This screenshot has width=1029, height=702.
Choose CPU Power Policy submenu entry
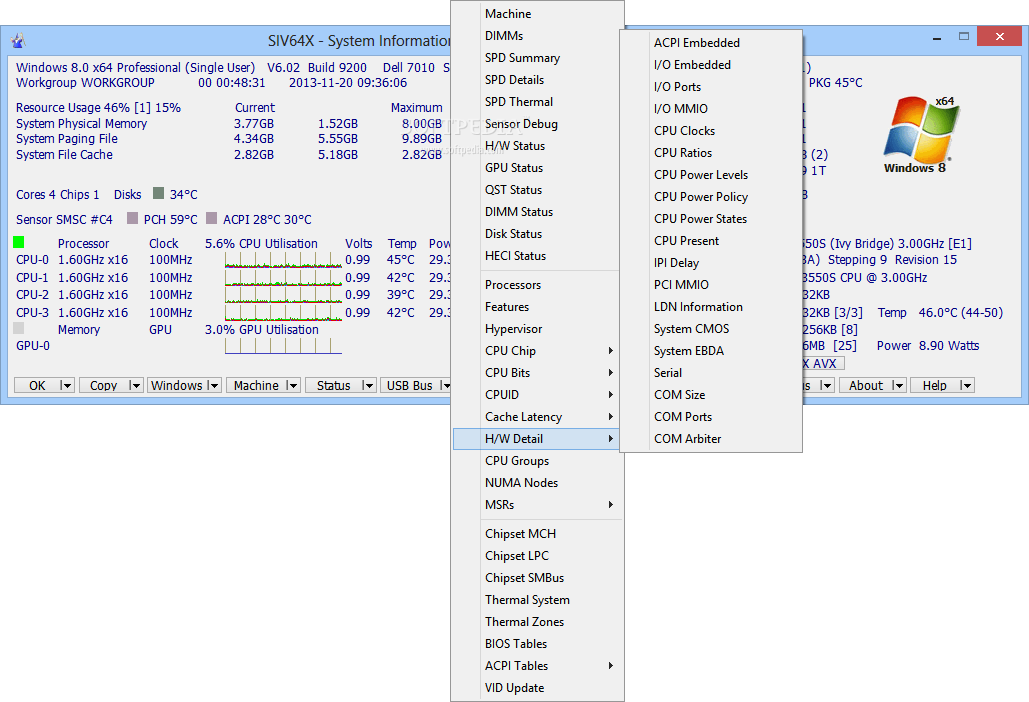tap(711, 196)
